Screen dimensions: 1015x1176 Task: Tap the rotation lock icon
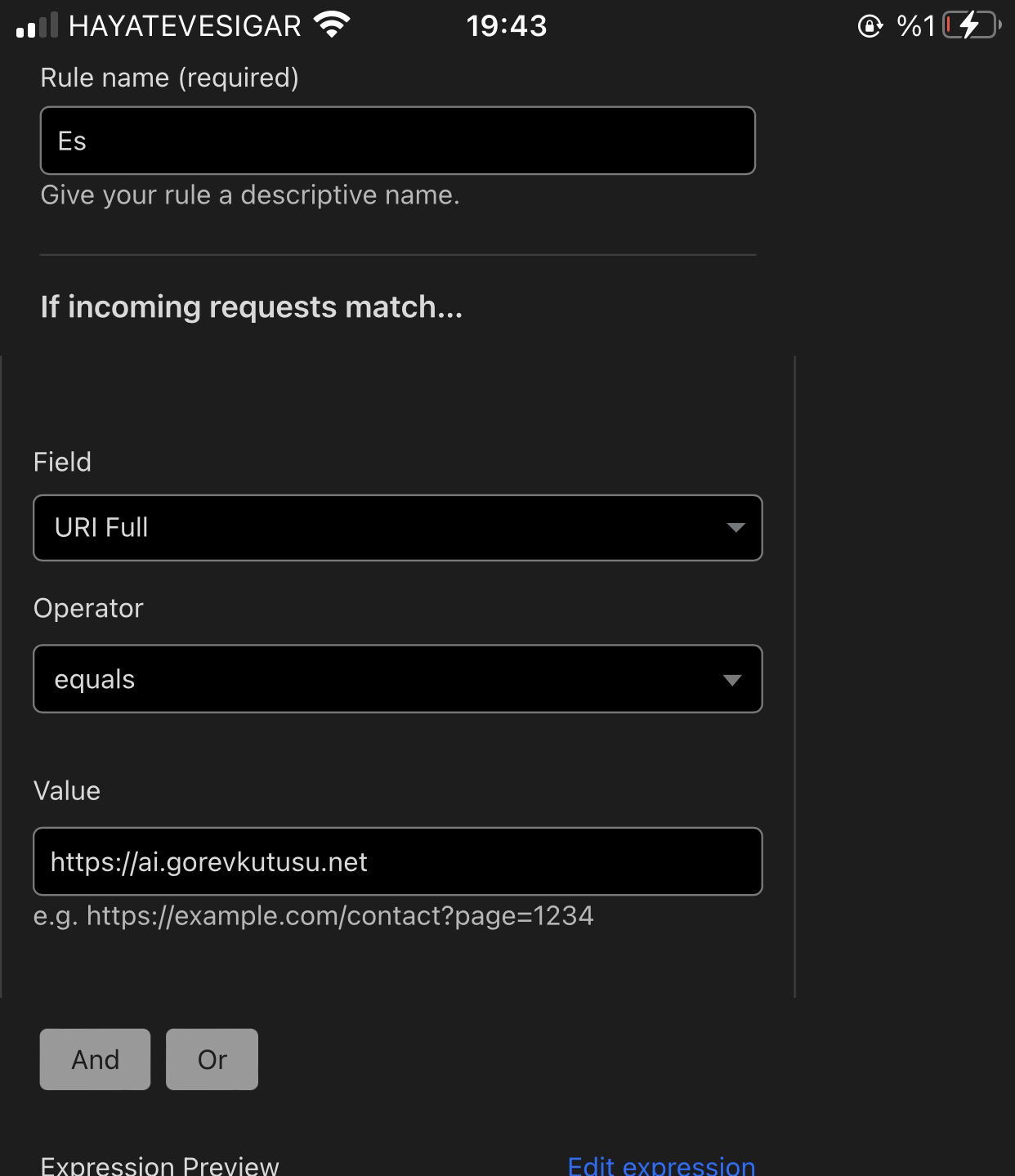870,26
